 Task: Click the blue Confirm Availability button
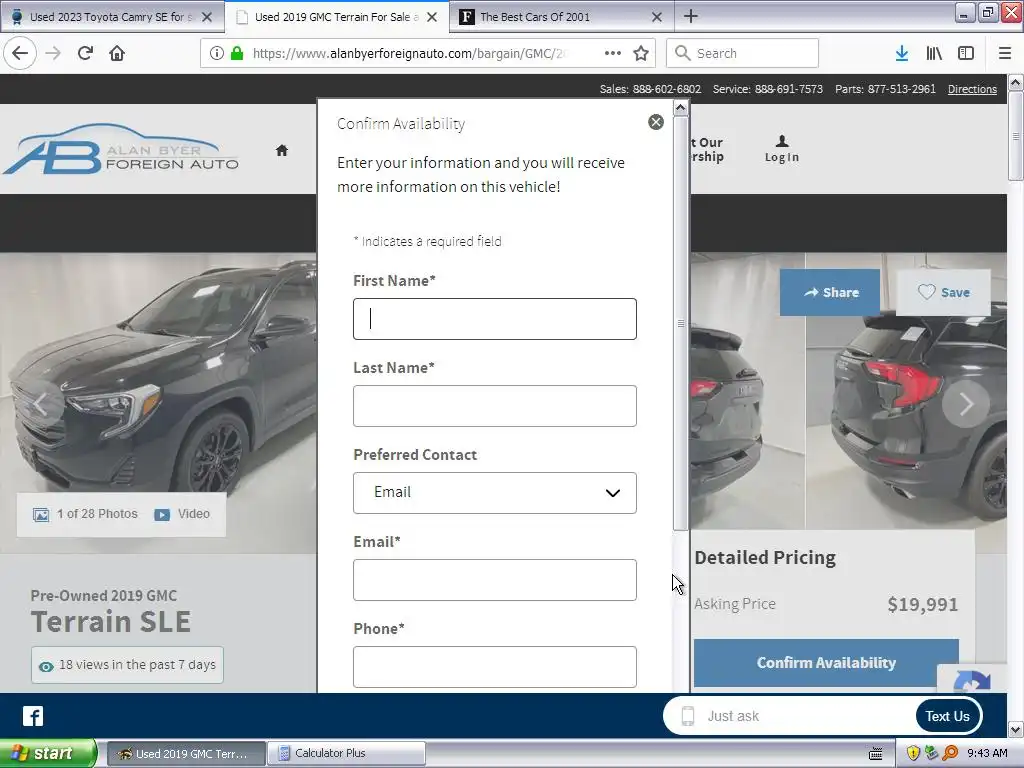826,662
